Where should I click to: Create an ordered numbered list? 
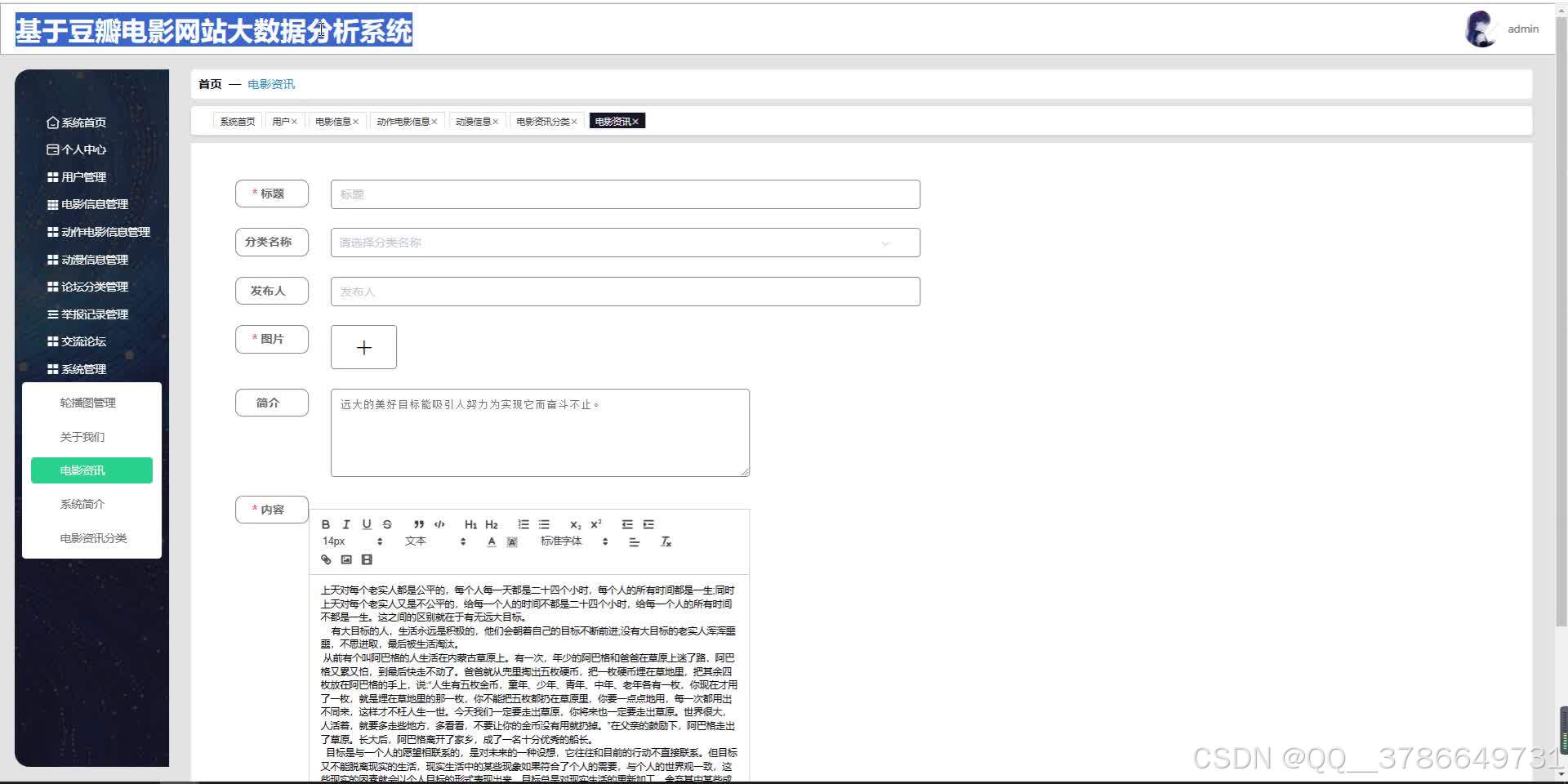(523, 524)
